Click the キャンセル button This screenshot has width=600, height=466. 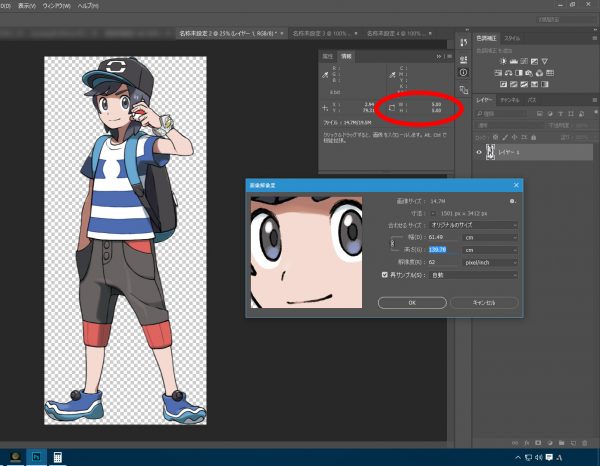point(484,303)
